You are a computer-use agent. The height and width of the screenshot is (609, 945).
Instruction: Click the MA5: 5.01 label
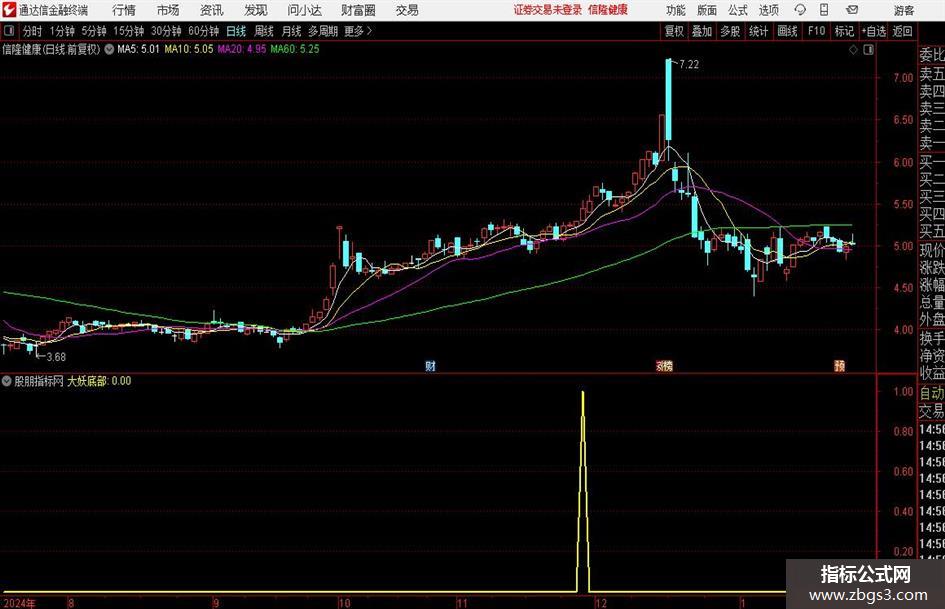(x=138, y=49)
